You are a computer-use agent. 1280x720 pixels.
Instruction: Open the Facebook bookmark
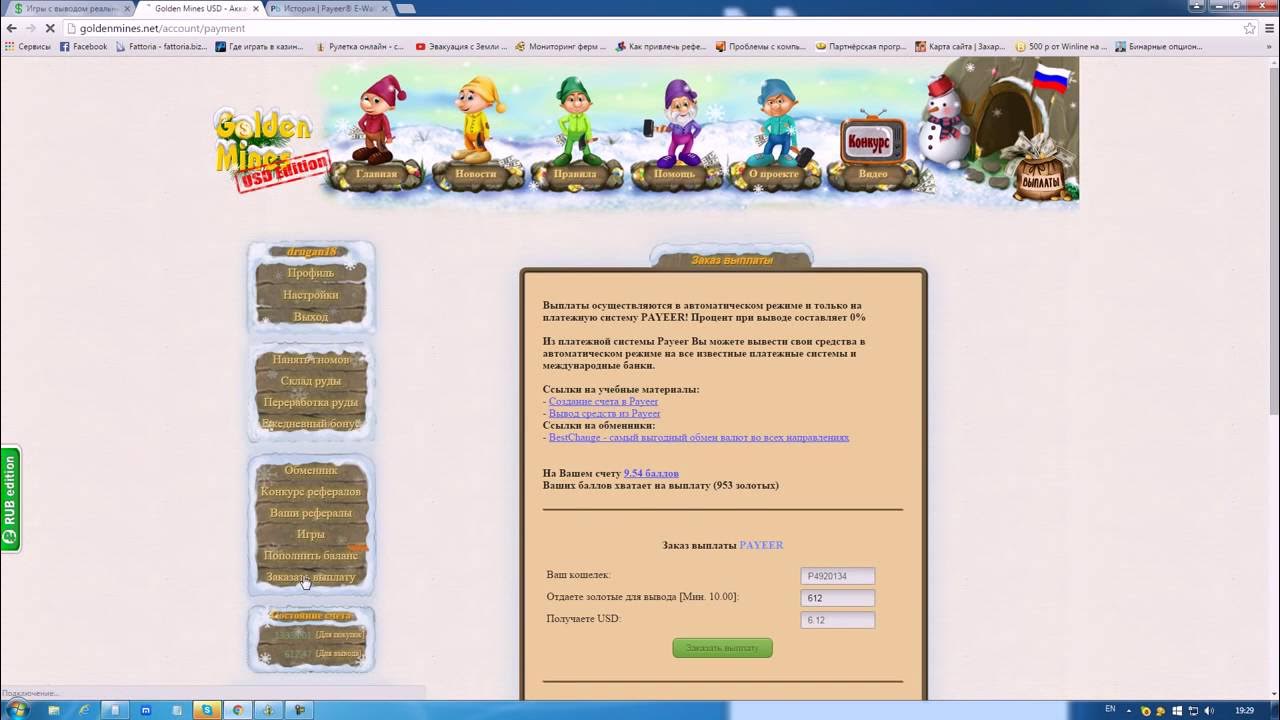coord(83,46)
